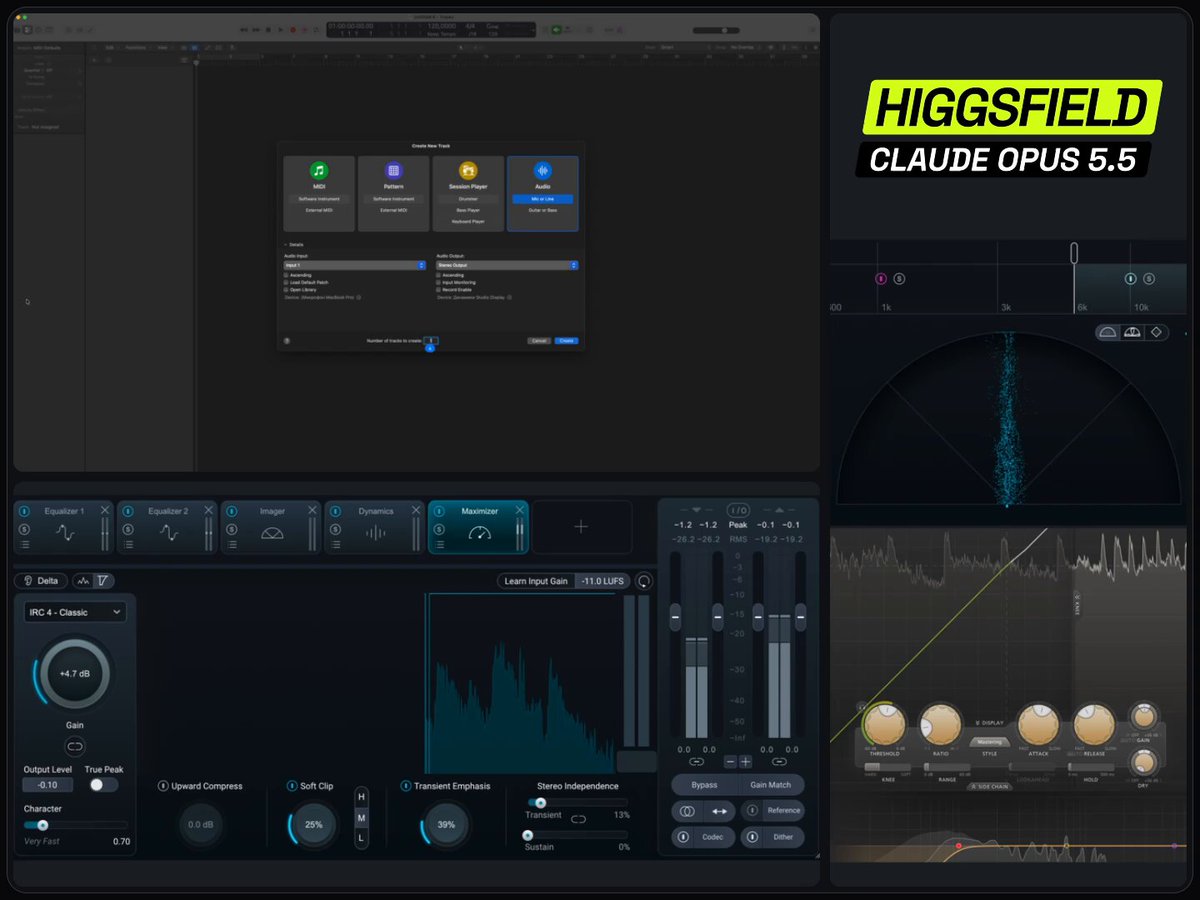Viewport: 1200px width, 900px height.
Task: Remove the Imager module
Action: click(x=313, y=510)
